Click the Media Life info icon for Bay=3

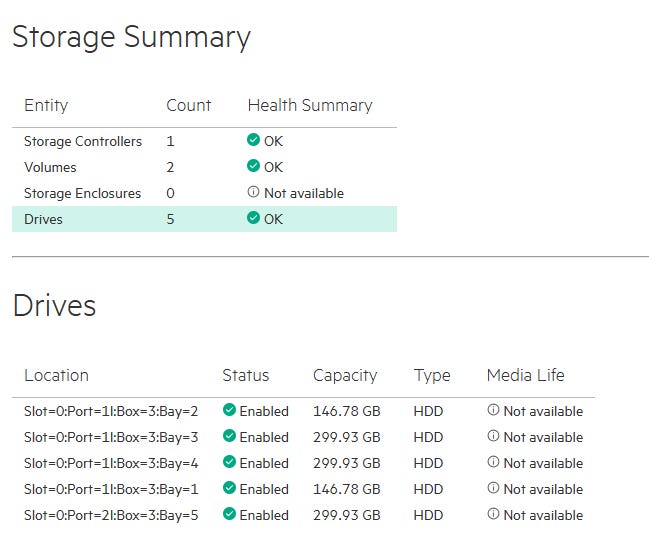click(493, 437)
